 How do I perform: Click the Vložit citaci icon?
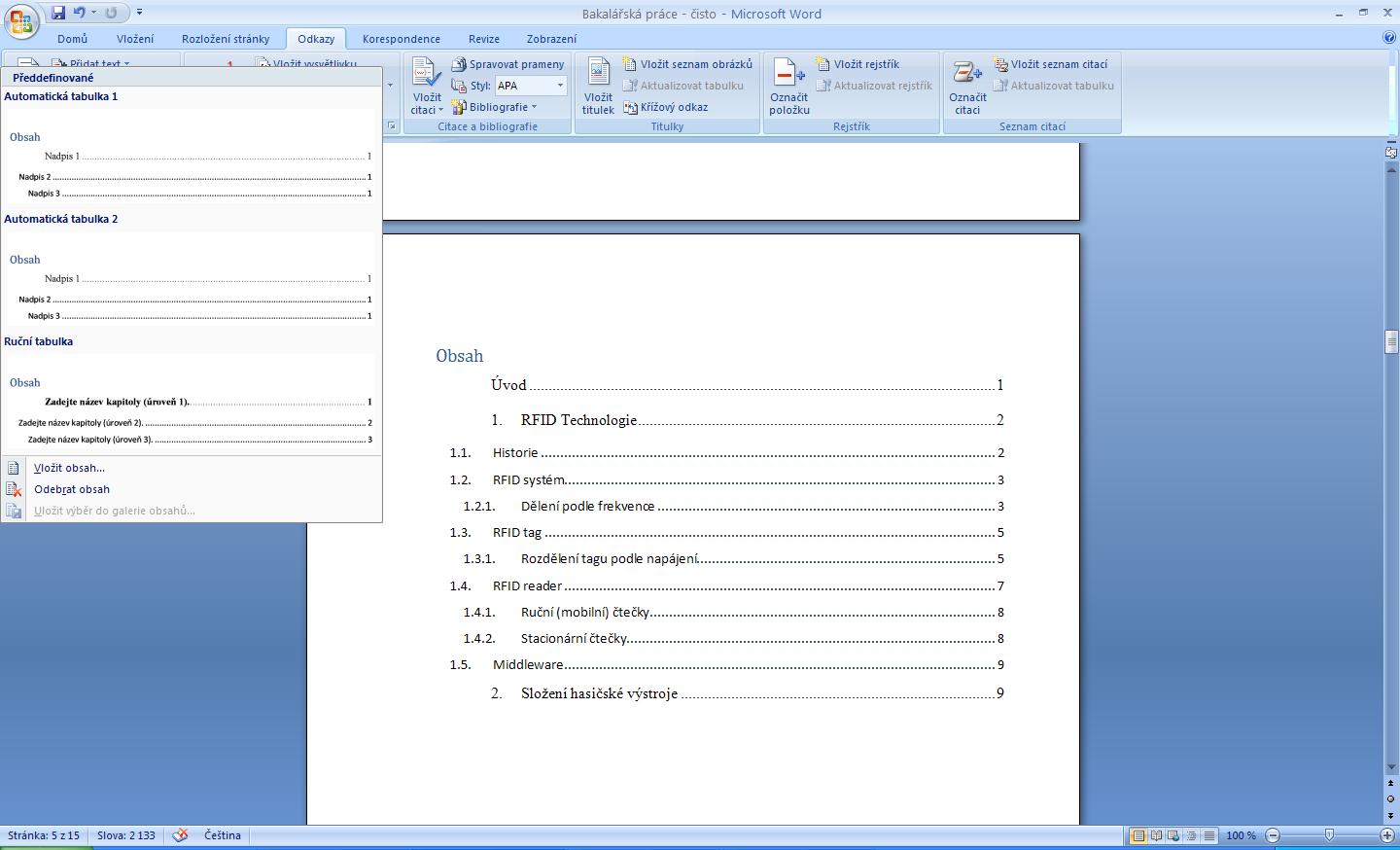426,72
